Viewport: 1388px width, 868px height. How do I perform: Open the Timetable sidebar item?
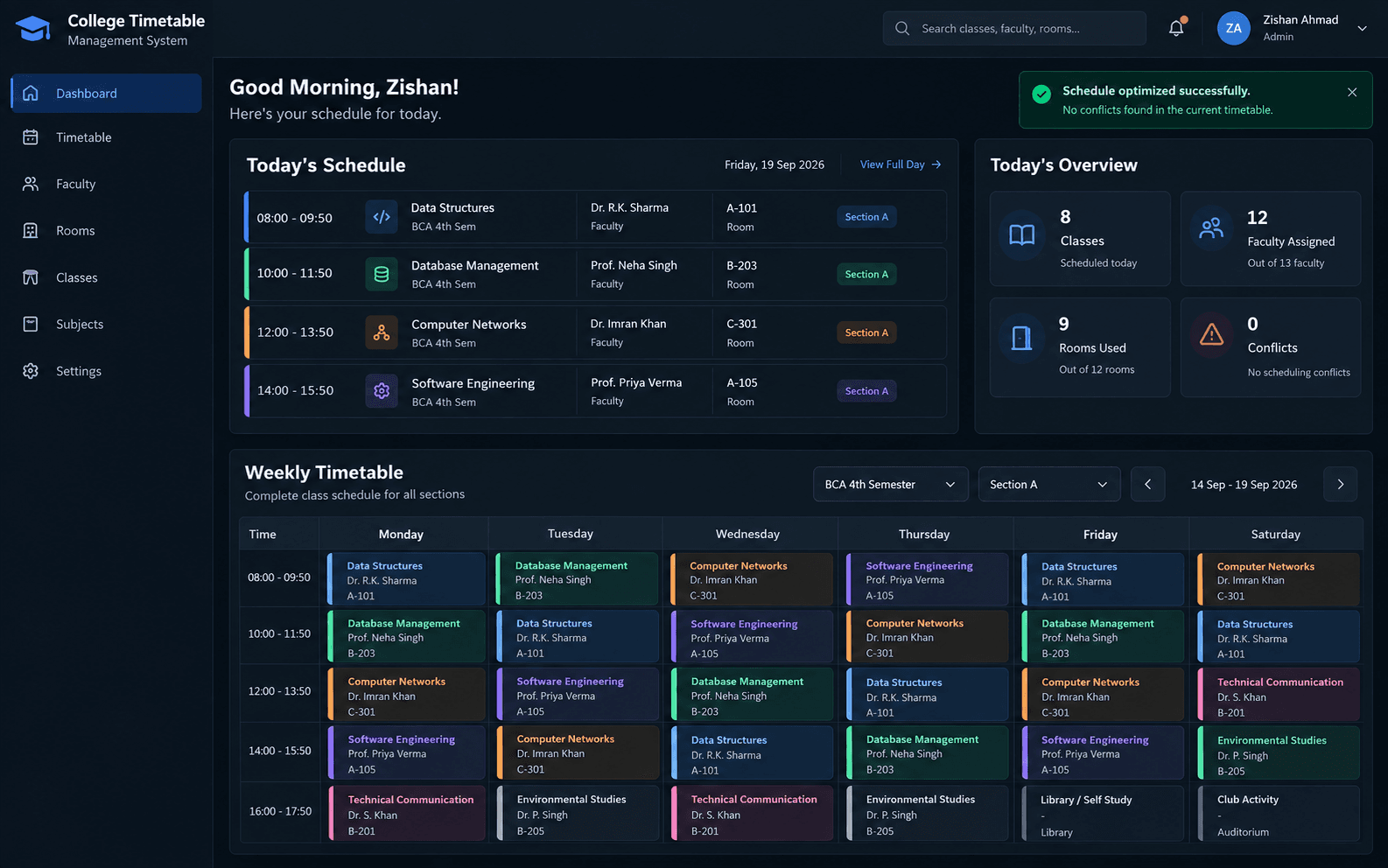[106, 137]
